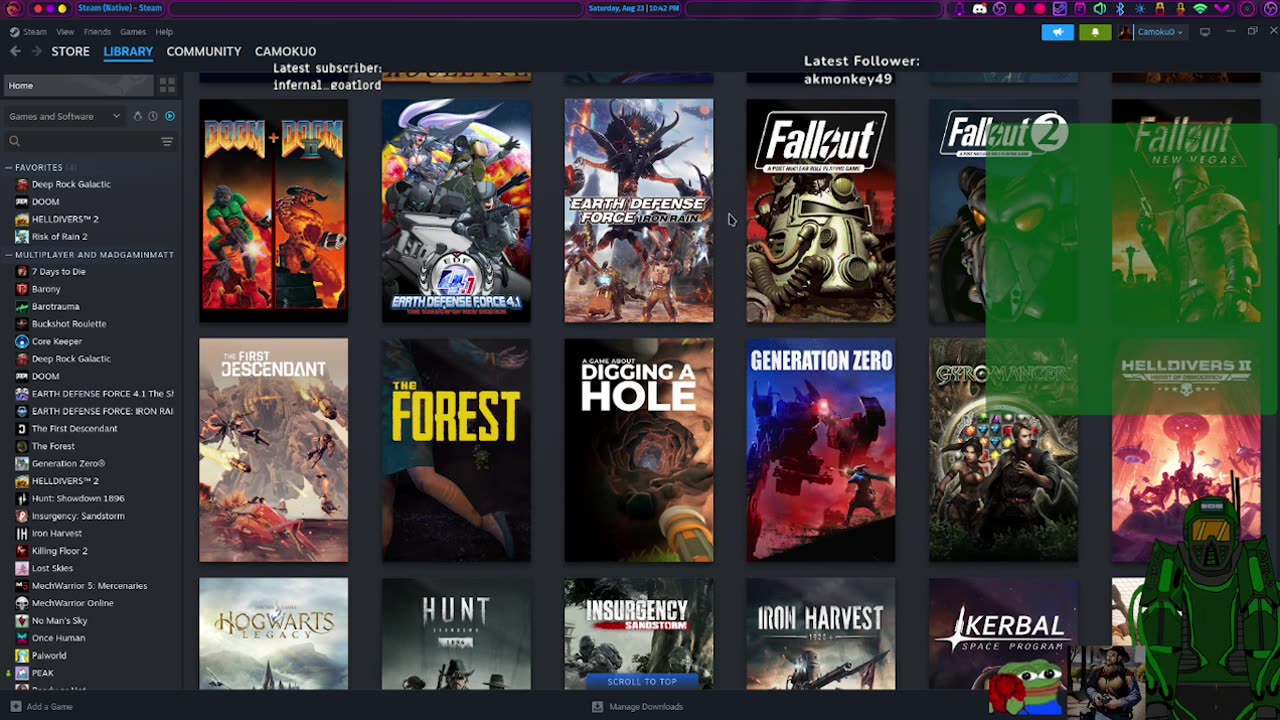The height and width of the screenshot is (720, 1280).
Task: Select Palworld in the game list
Action: (x=49, y=656)
